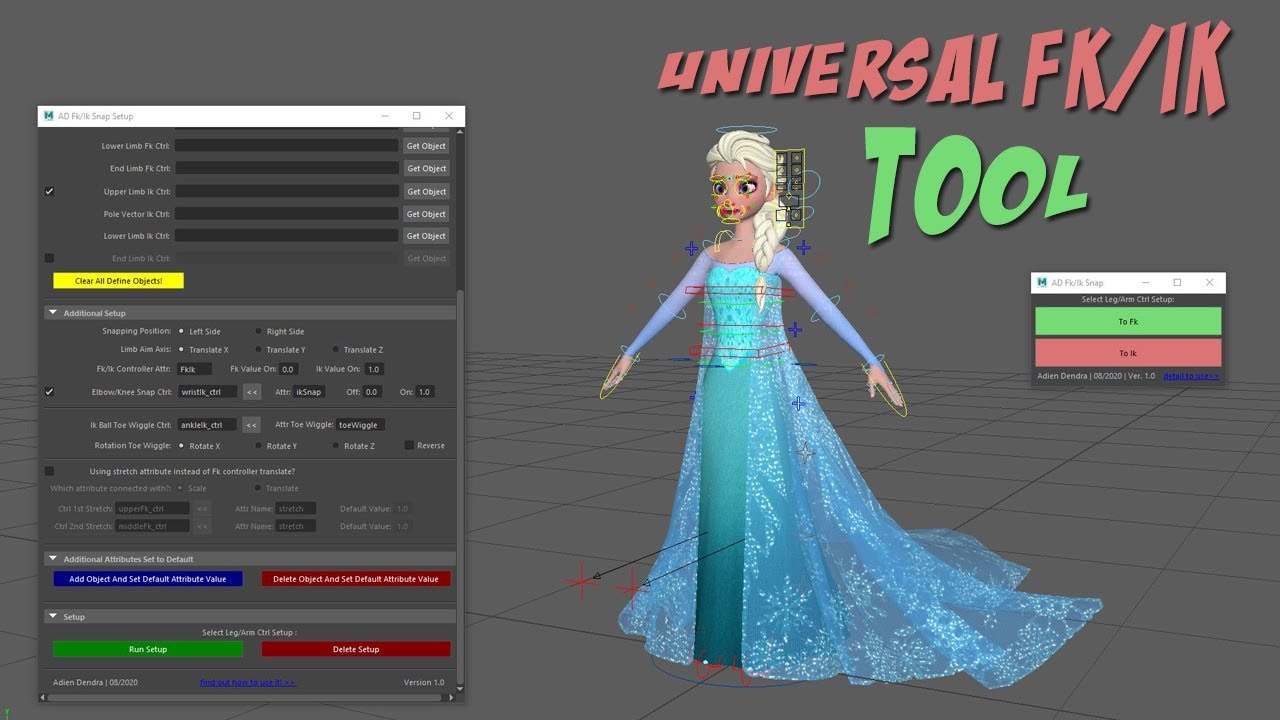Image resolution: width=1280 pixels, height=720 pixels.
Task: Click the Maya icon in the AD Fk/Ik Snap title bar
Action: pyautogui.click(x=1041, y=283)
